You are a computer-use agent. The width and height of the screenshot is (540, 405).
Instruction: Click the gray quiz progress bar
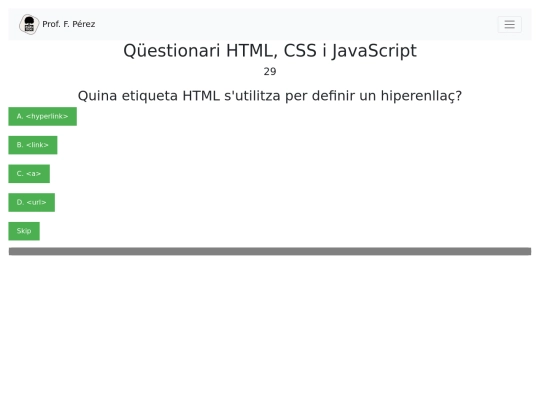(270, 251)
